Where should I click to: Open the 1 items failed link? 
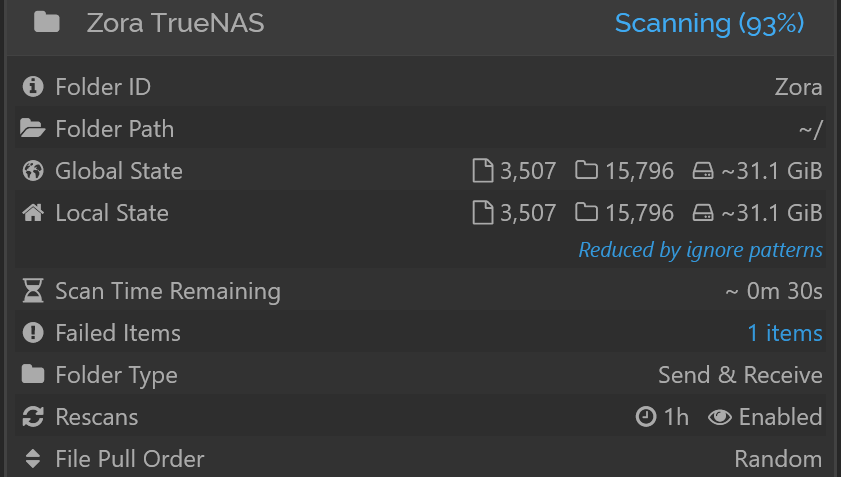(x=785, y=333)
